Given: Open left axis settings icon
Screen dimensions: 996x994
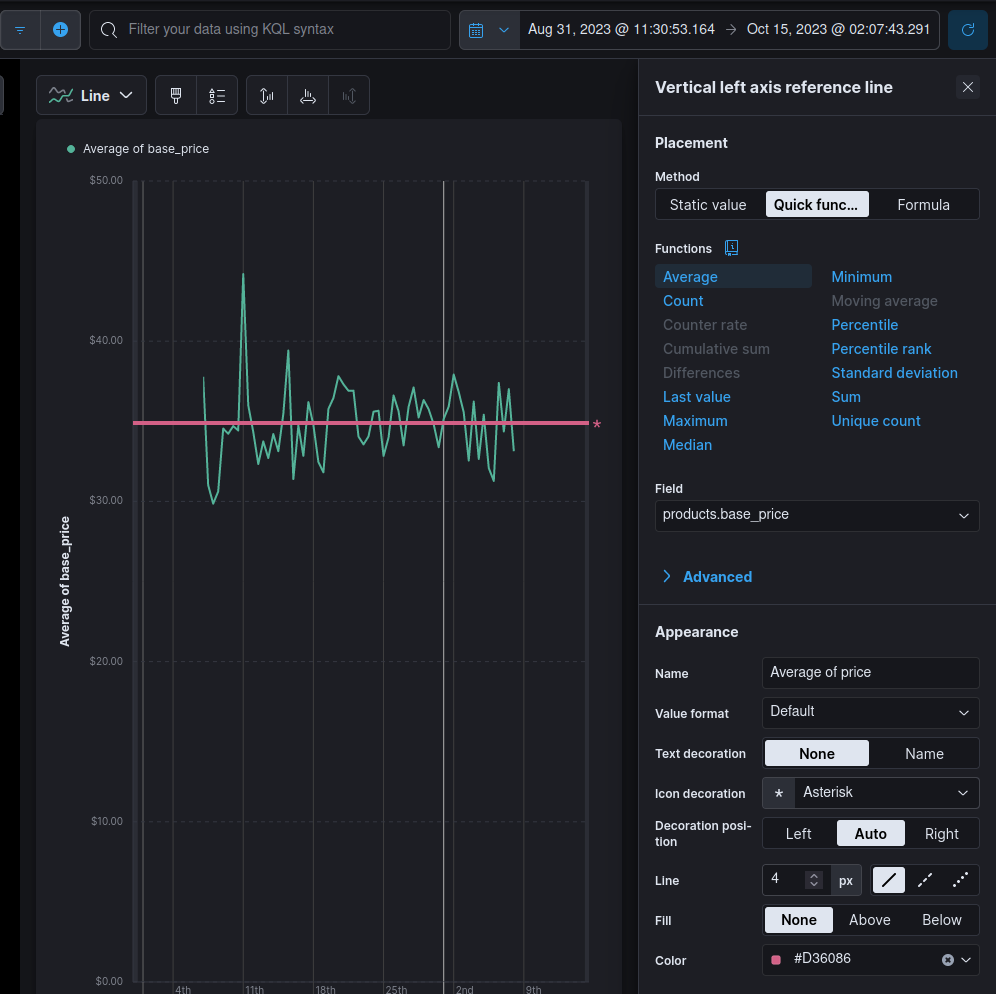Looking at the screenshot, I should 267,96.
